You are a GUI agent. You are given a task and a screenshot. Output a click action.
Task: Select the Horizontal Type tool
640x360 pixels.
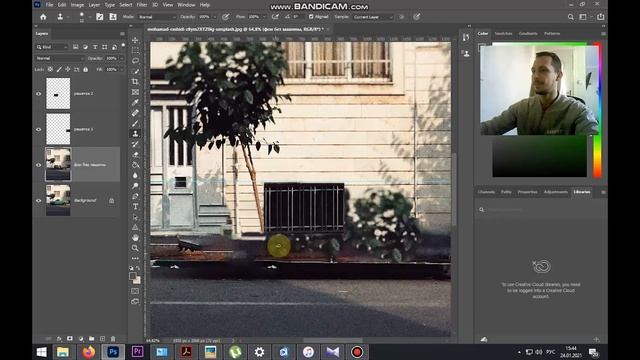(135, 207)
